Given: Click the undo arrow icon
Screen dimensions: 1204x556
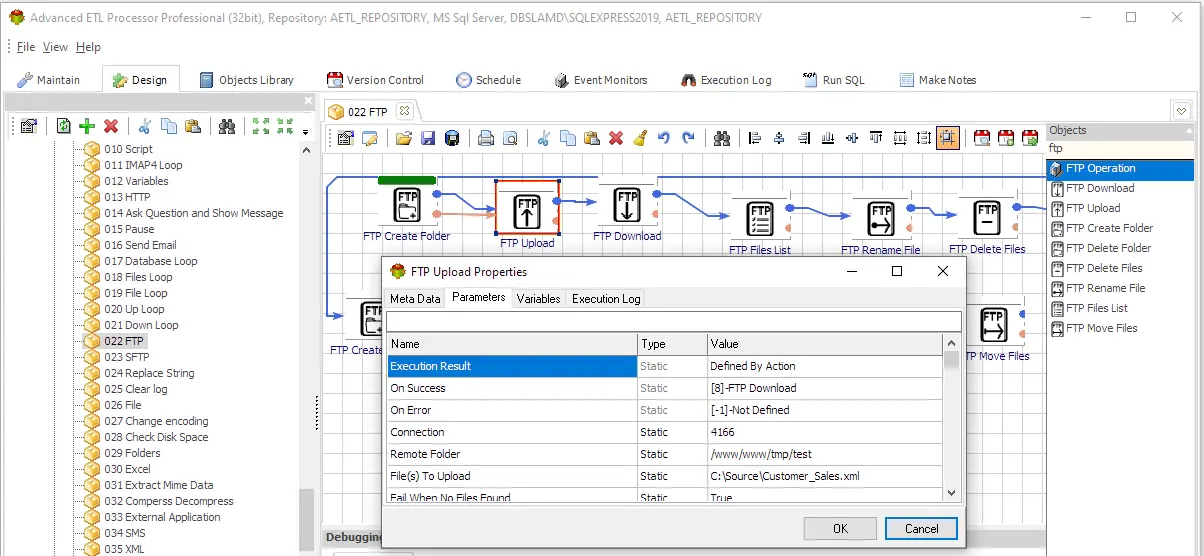Looking at the screenshot, I should click(x=664, y=138).
